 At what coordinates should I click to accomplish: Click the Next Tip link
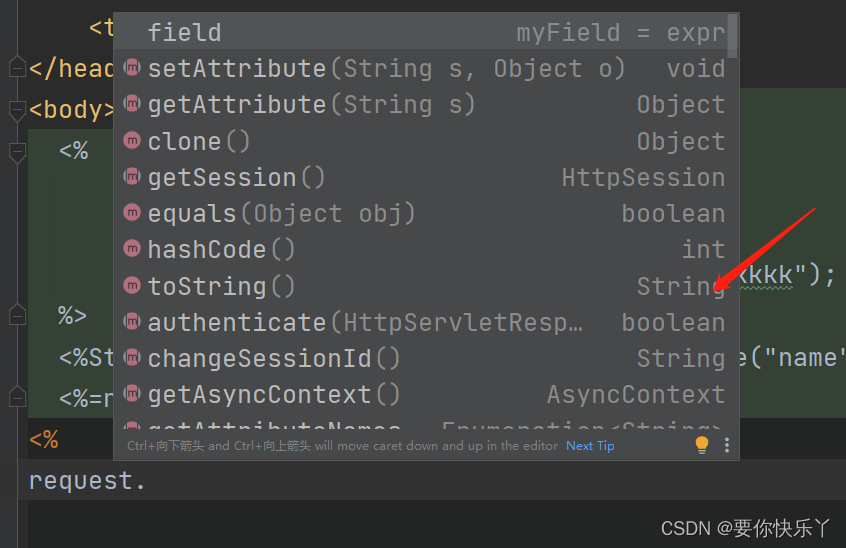(x=590, y=446)
